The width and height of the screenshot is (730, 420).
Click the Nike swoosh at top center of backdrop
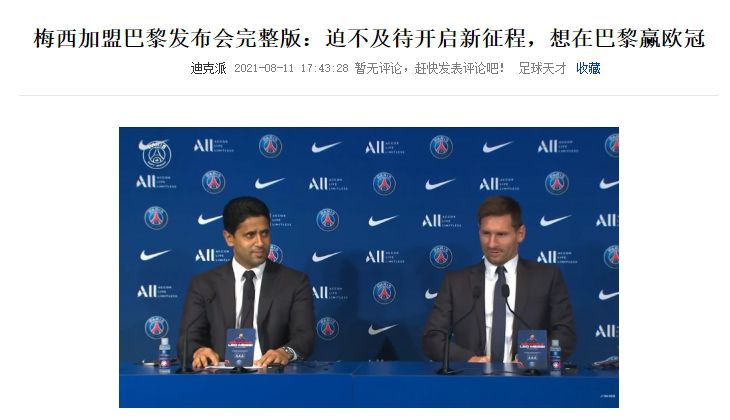(326, 147)
